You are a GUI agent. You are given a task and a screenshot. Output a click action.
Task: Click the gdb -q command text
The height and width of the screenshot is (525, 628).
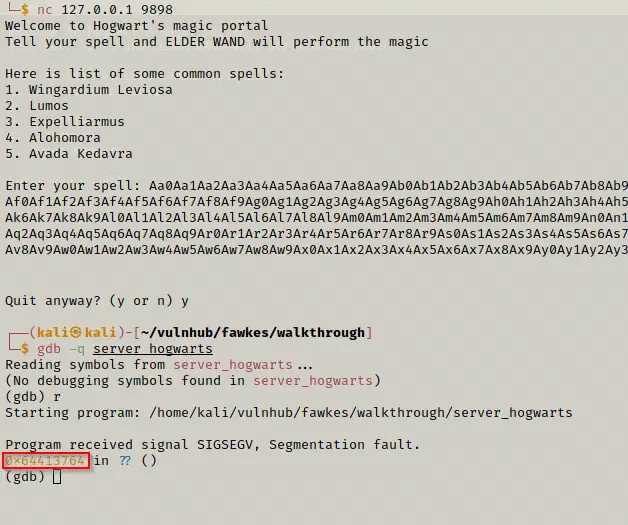point(61,349)
